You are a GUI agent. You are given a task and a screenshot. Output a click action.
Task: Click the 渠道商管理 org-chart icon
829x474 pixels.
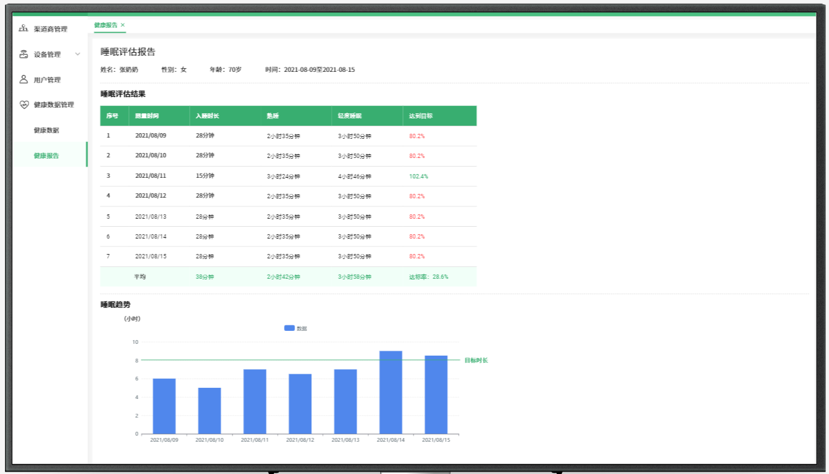tap(24, 29)
